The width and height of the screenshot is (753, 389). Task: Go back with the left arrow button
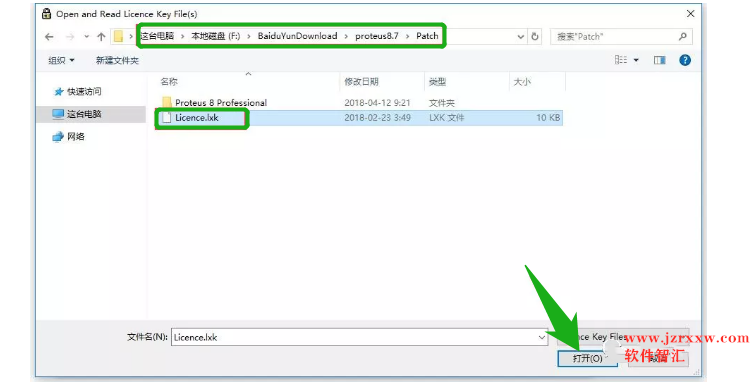[x=49, y=36]
